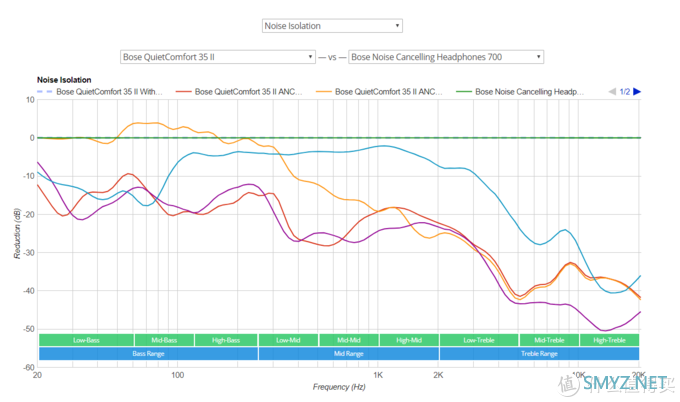Click the Mid-Mid band label

coord(349,340)
